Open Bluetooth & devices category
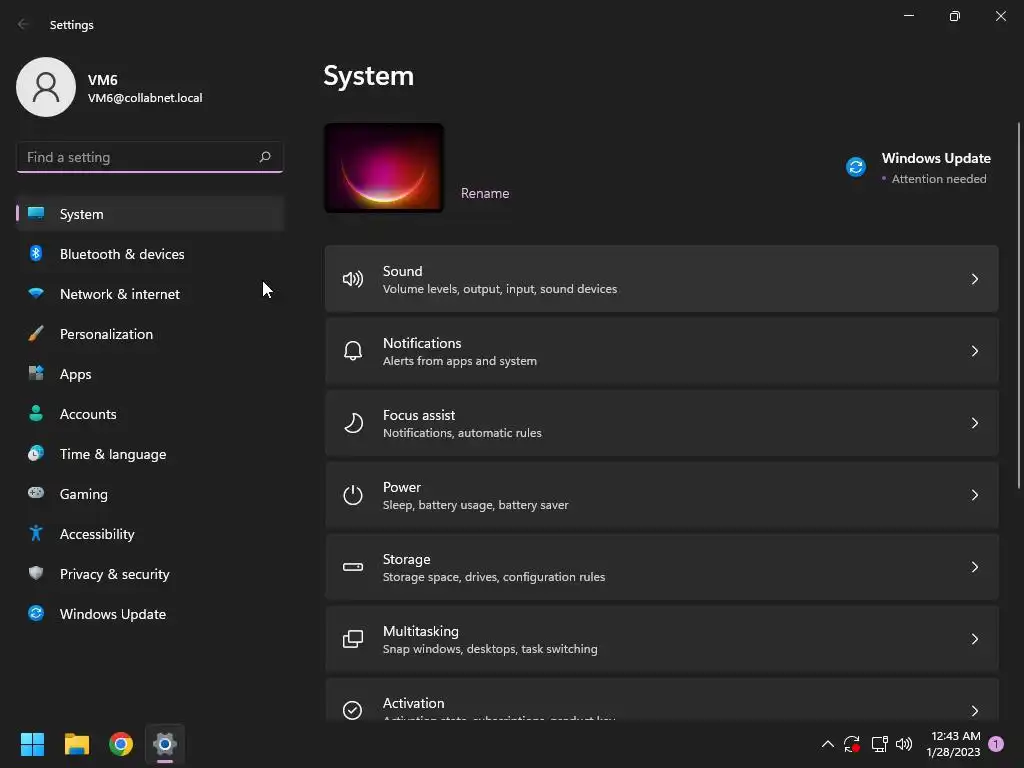This screenshot has height=768, width=1024. coord(150,253)
